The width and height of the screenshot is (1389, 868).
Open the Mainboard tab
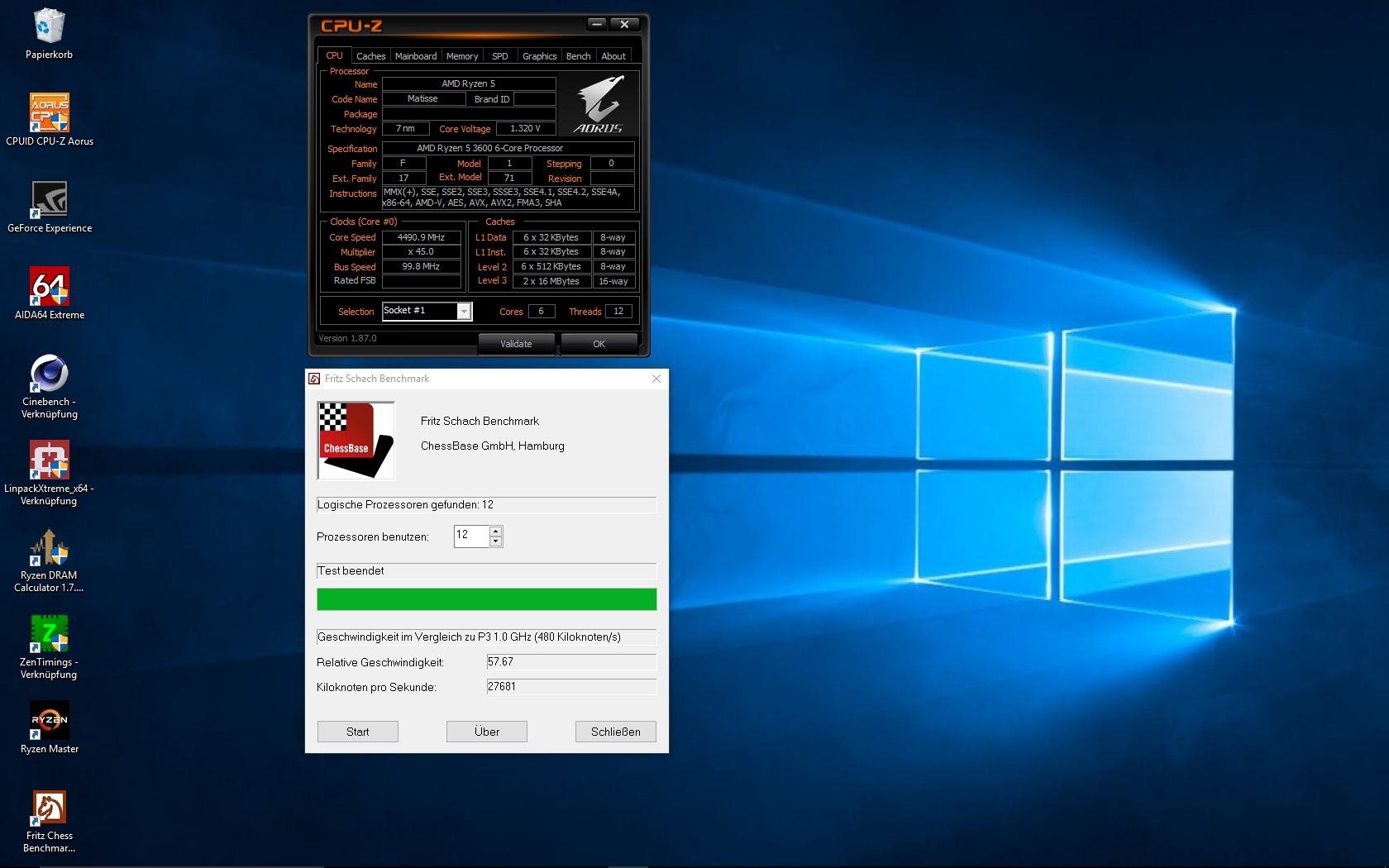pos(416,56)
